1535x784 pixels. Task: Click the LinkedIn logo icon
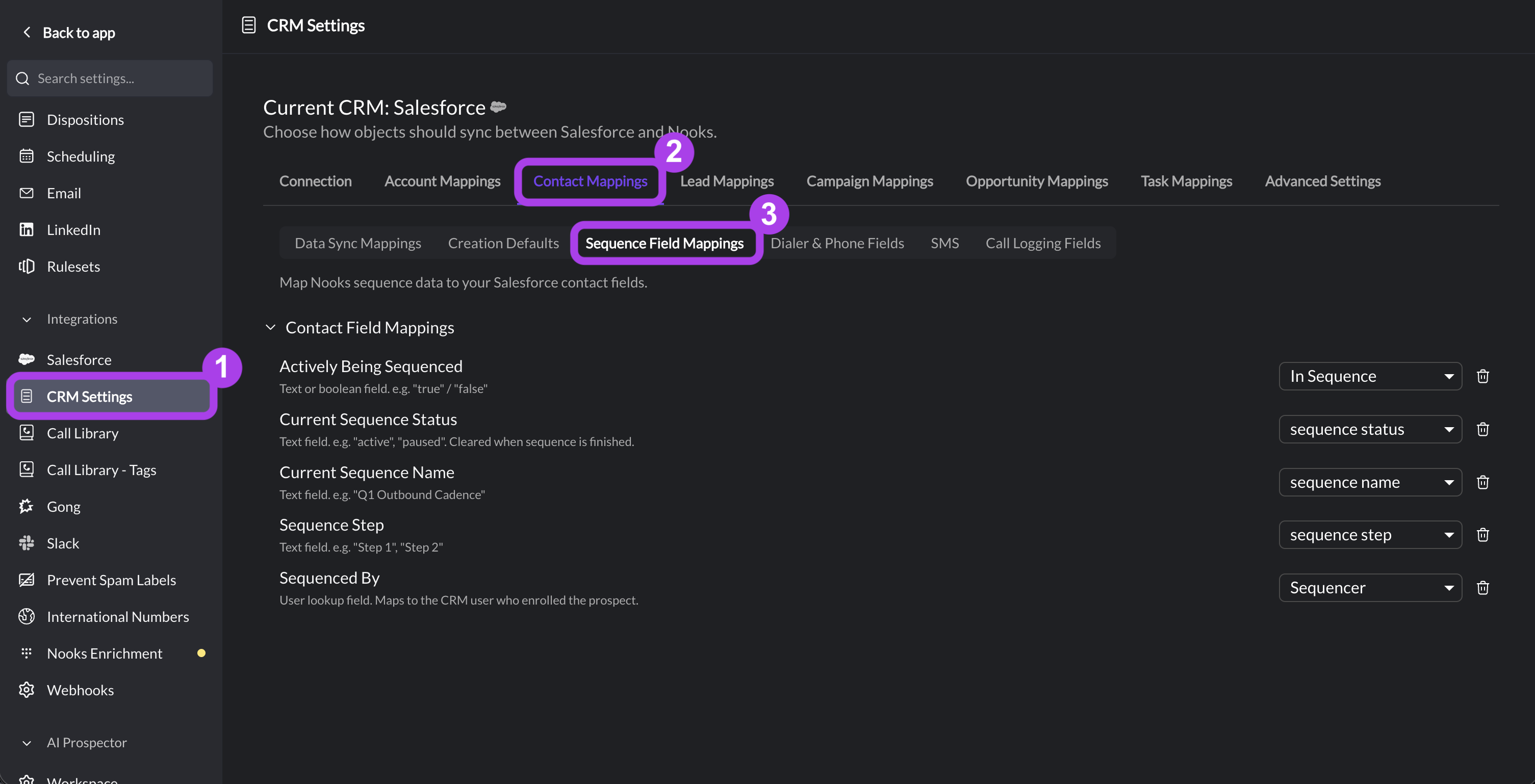point(26,229)
